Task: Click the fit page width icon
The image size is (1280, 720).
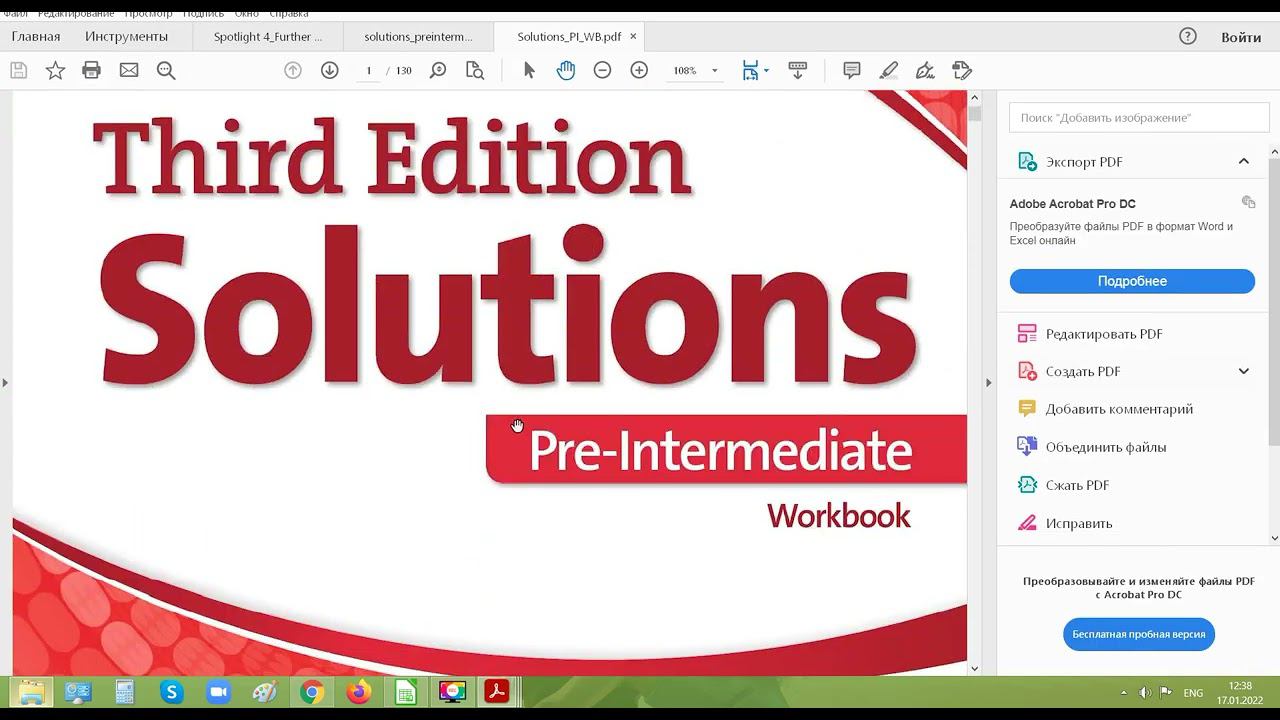Action: (x=750, y=70)
